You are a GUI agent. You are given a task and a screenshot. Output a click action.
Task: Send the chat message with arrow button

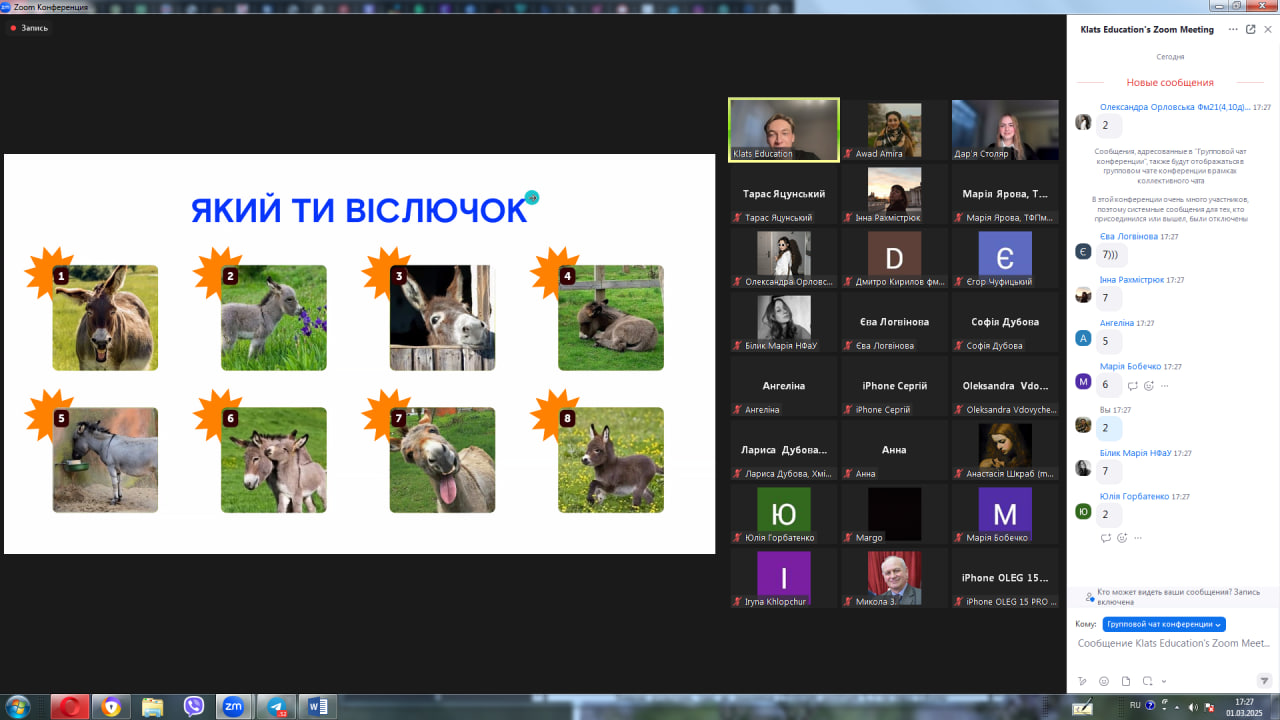click(x=1264, y=681)
